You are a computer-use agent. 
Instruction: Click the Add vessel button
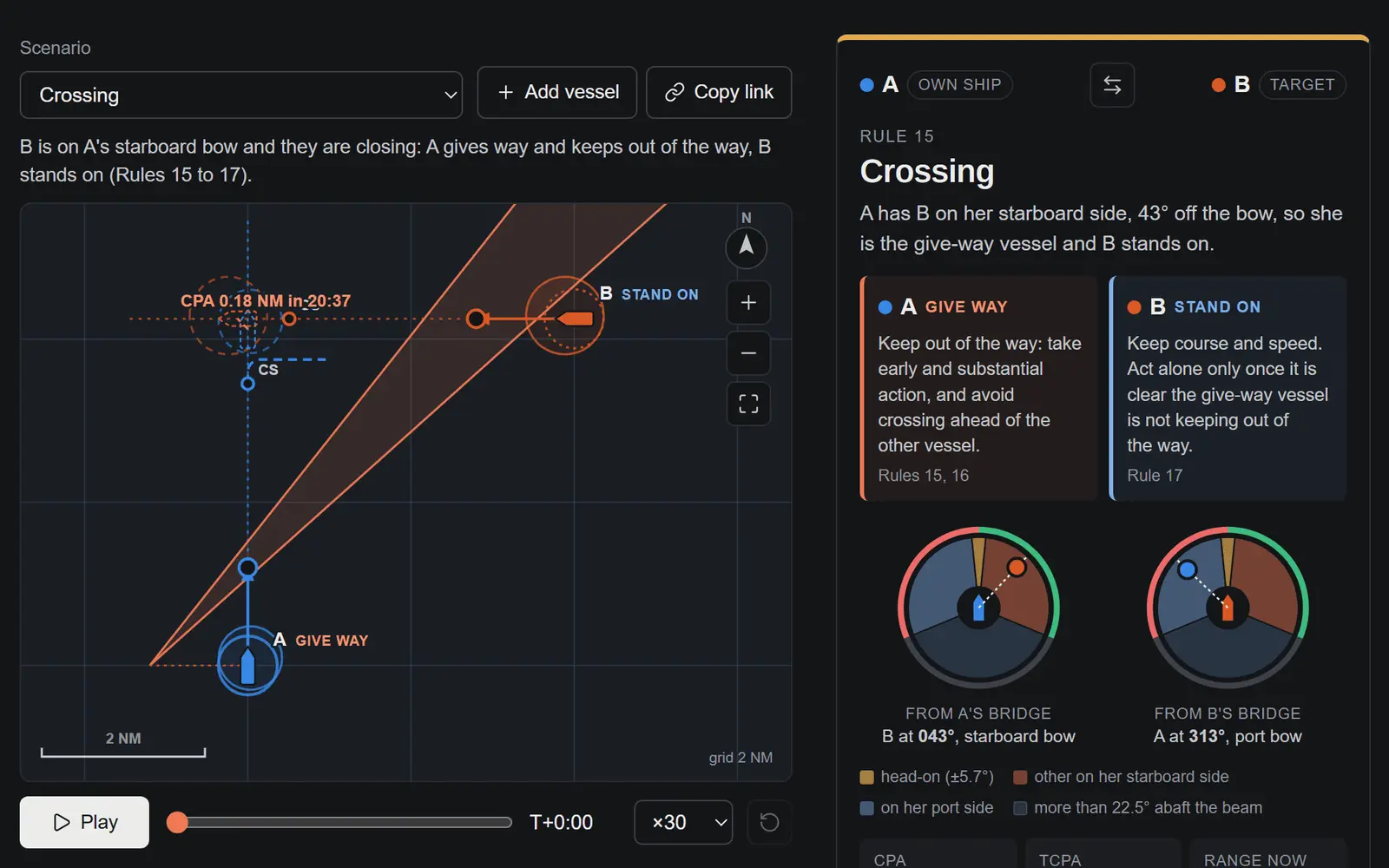[x=557, y=92]
